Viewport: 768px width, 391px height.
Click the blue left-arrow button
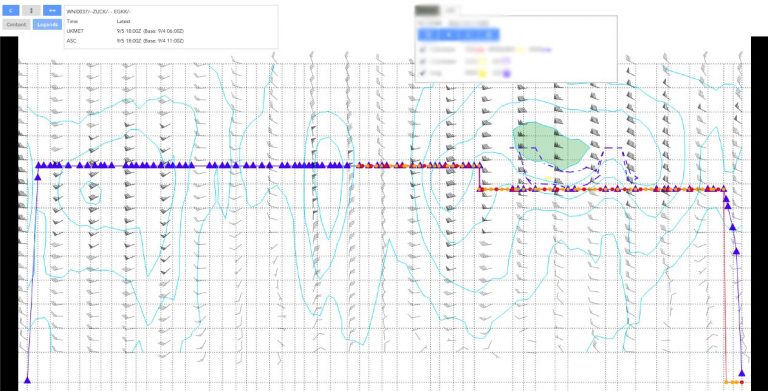[x=11, y=10]
